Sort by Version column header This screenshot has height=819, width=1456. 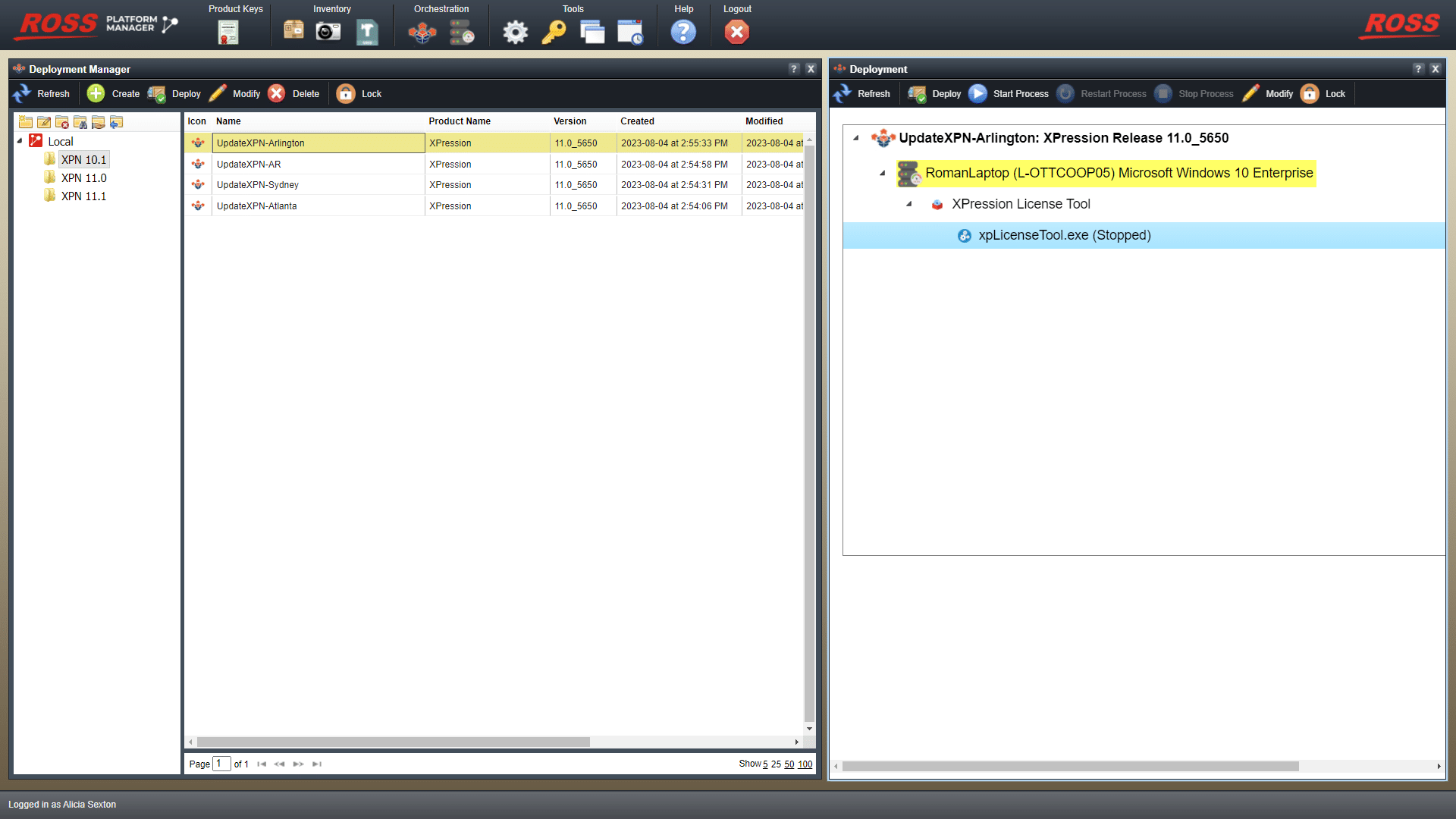point(570,121)
